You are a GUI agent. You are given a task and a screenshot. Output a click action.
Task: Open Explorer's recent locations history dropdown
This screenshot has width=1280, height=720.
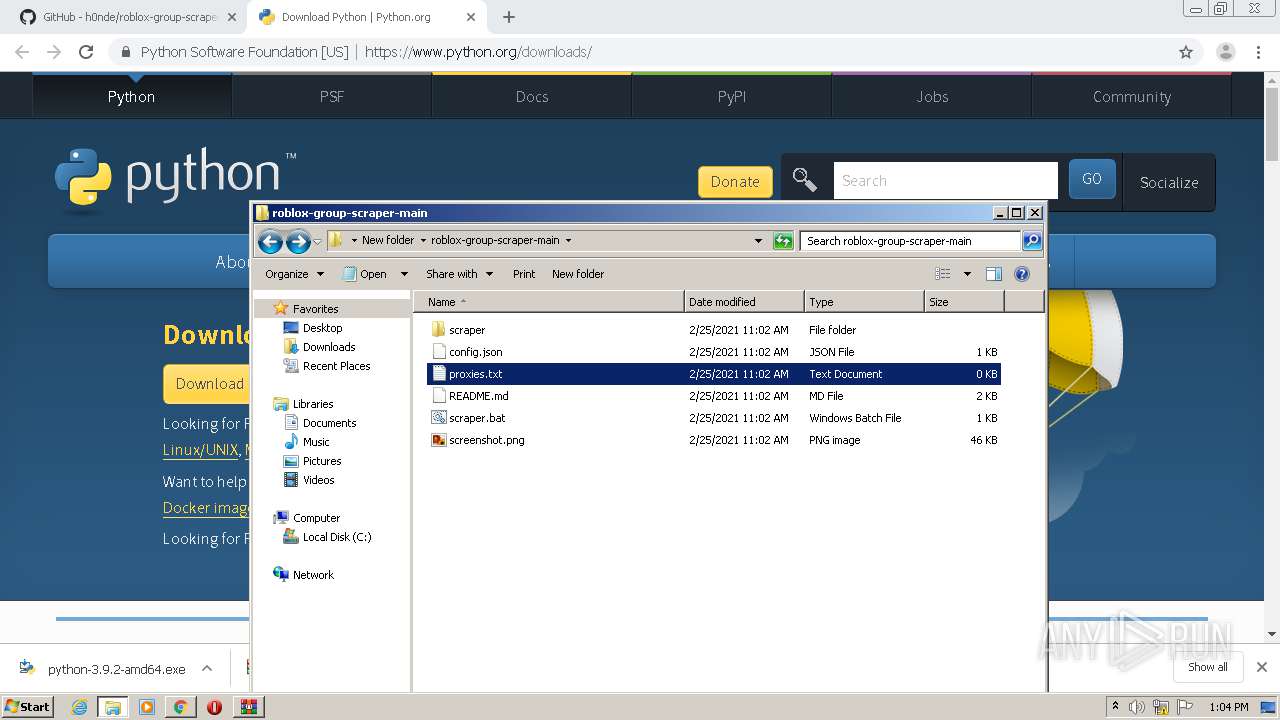tap(317, 241)
